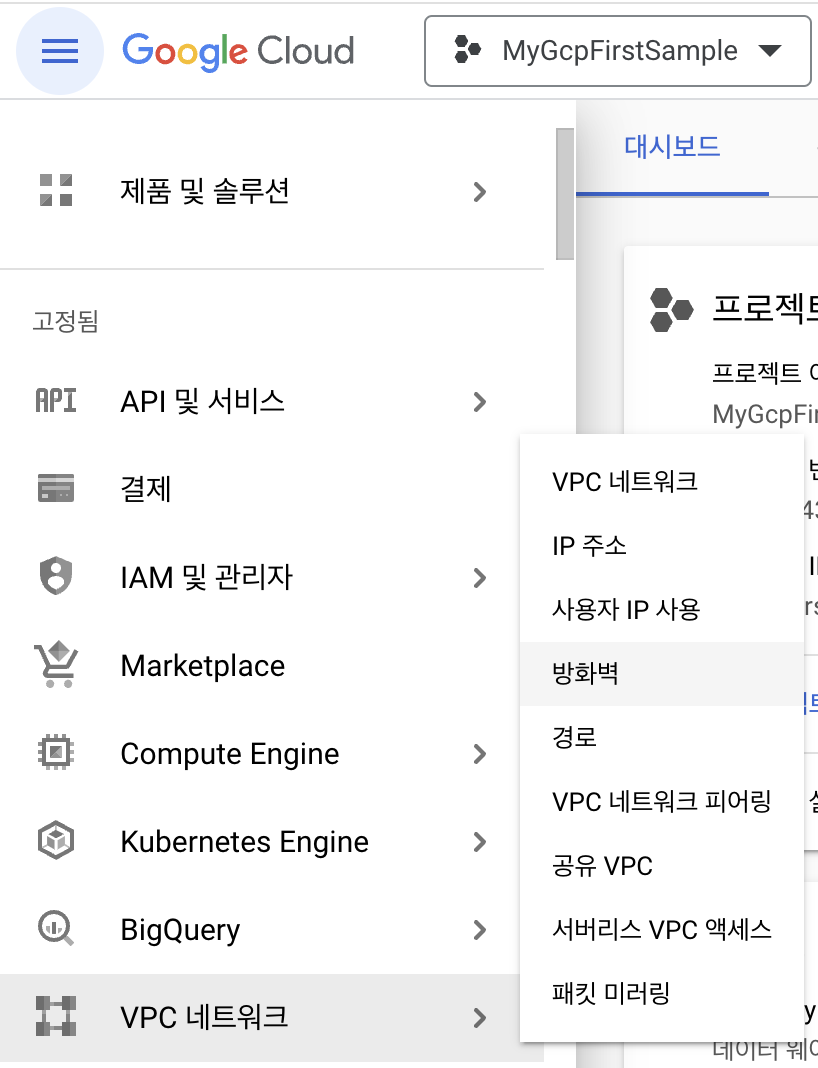The image size is (818, 1068).
Task: Click the Compute Engine chip icon
Action: 56,752
